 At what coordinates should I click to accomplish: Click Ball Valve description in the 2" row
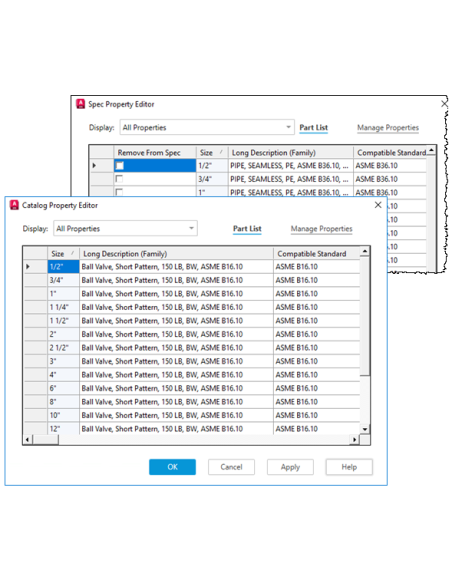(176, 334)
